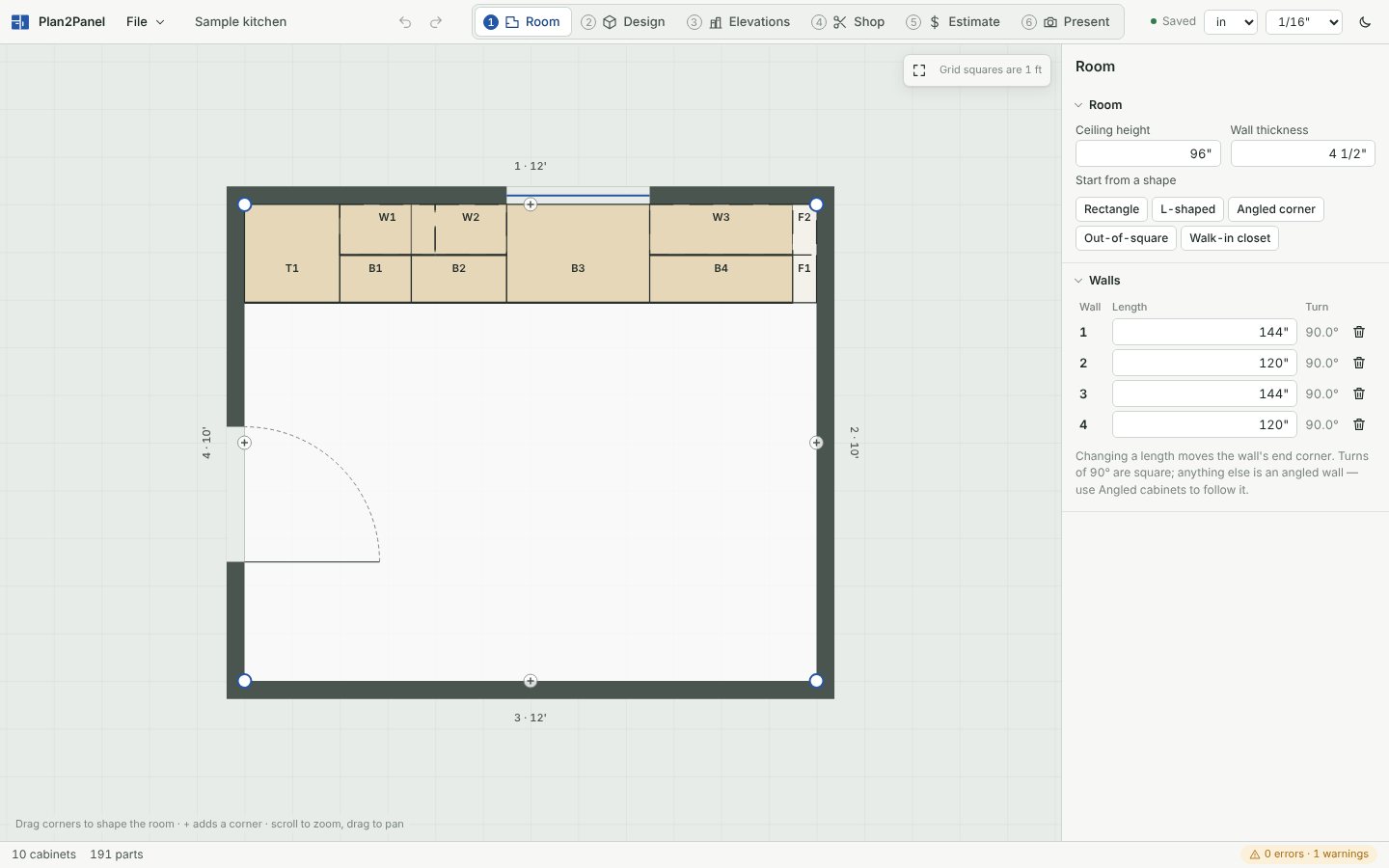Screen dimensions: 1389x868
Task: Select the top-left room corner handle
Action: (244, 204)
